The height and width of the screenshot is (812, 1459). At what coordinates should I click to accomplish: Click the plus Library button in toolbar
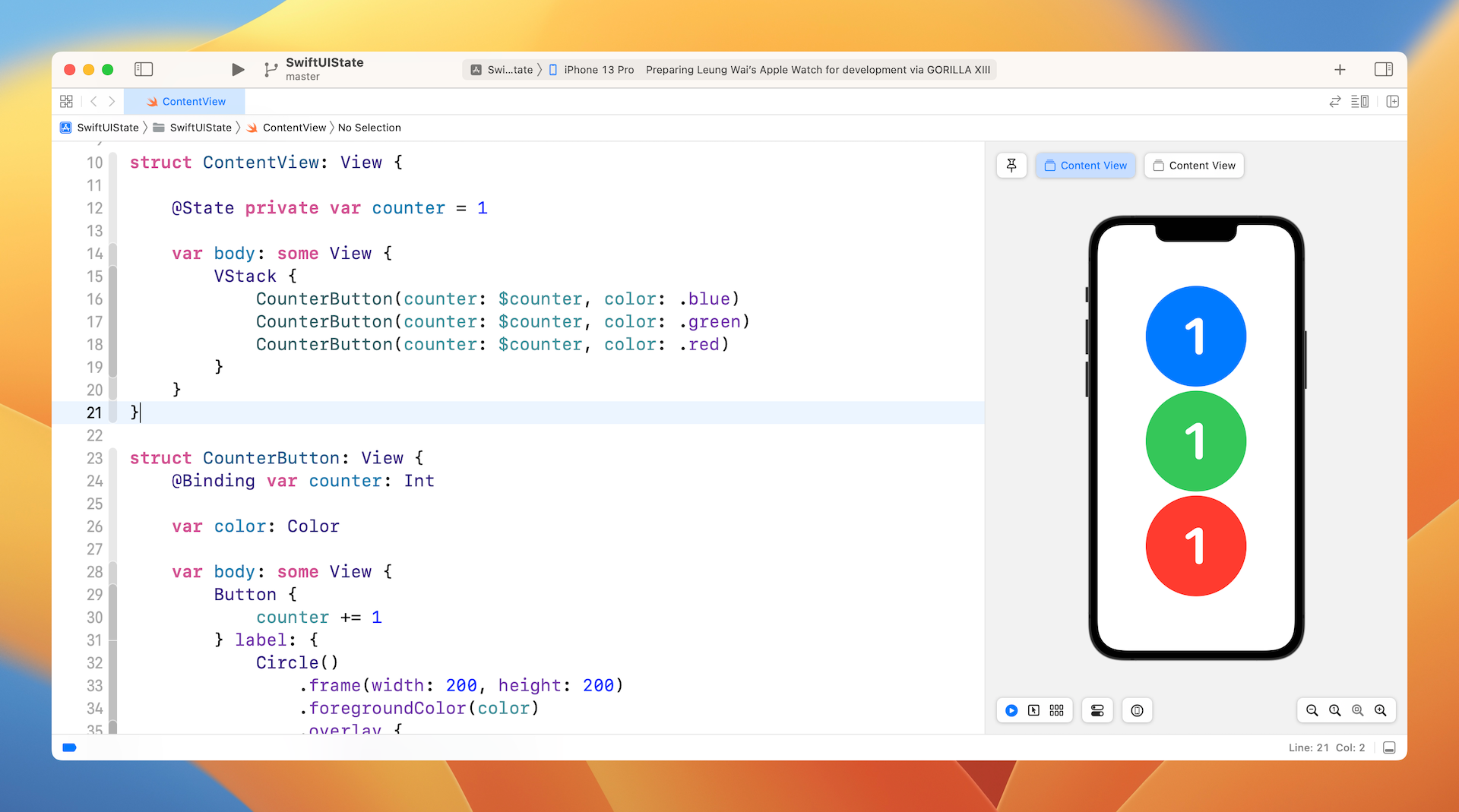coord(1340,70)
